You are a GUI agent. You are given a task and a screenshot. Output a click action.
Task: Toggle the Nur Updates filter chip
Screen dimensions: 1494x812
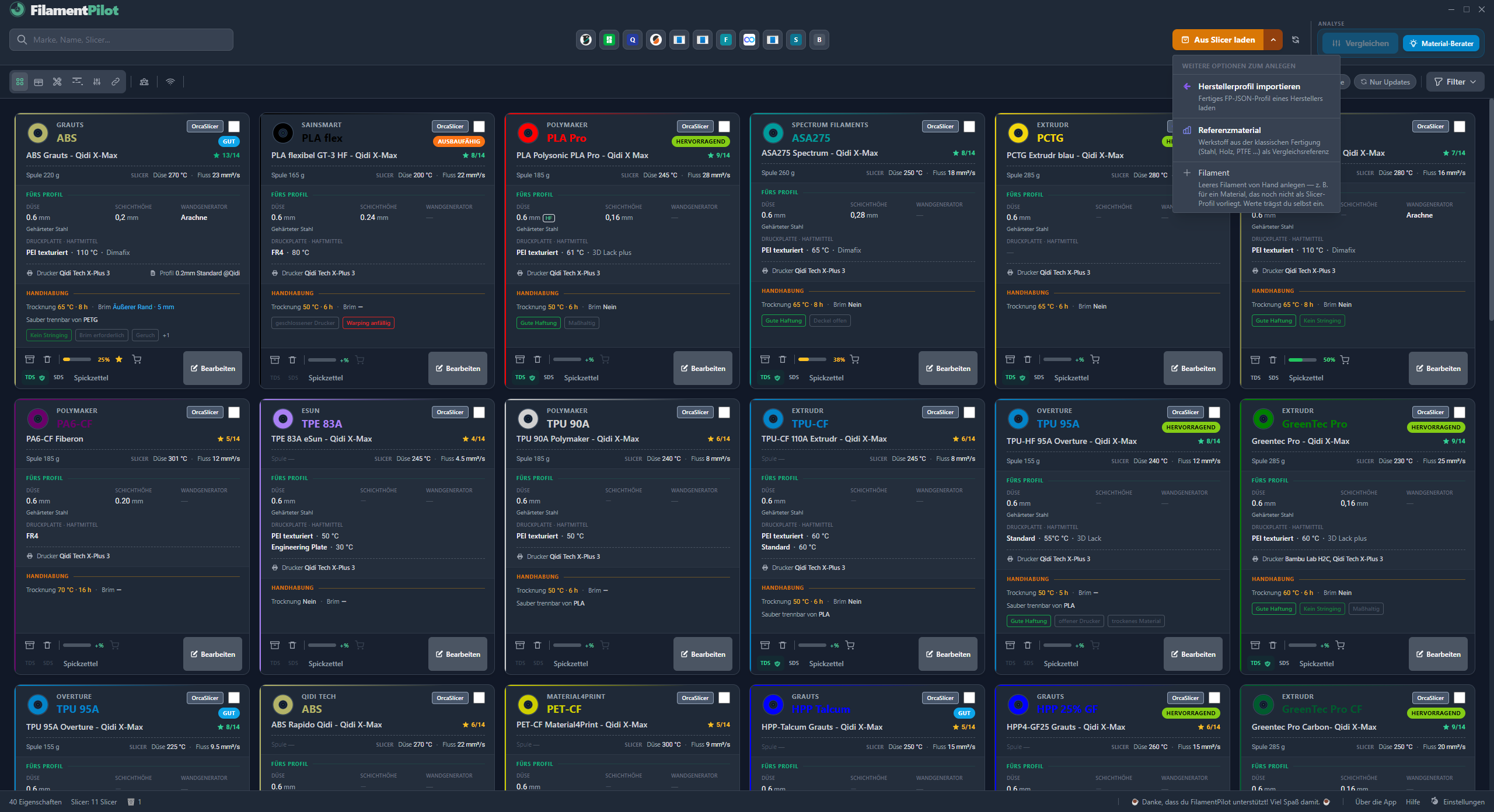1385,82
